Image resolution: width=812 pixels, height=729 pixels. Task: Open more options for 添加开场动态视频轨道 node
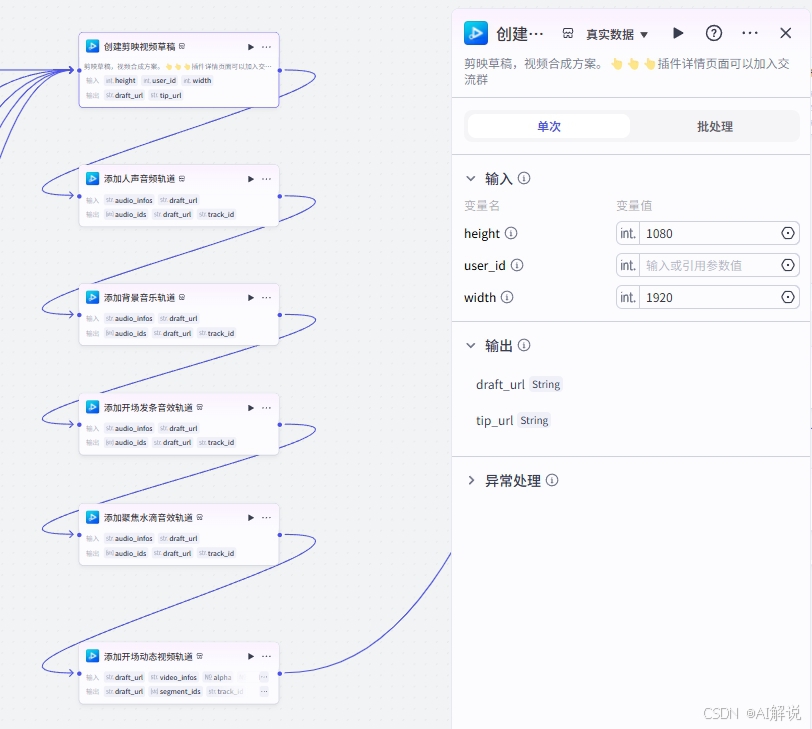[266, 657]
